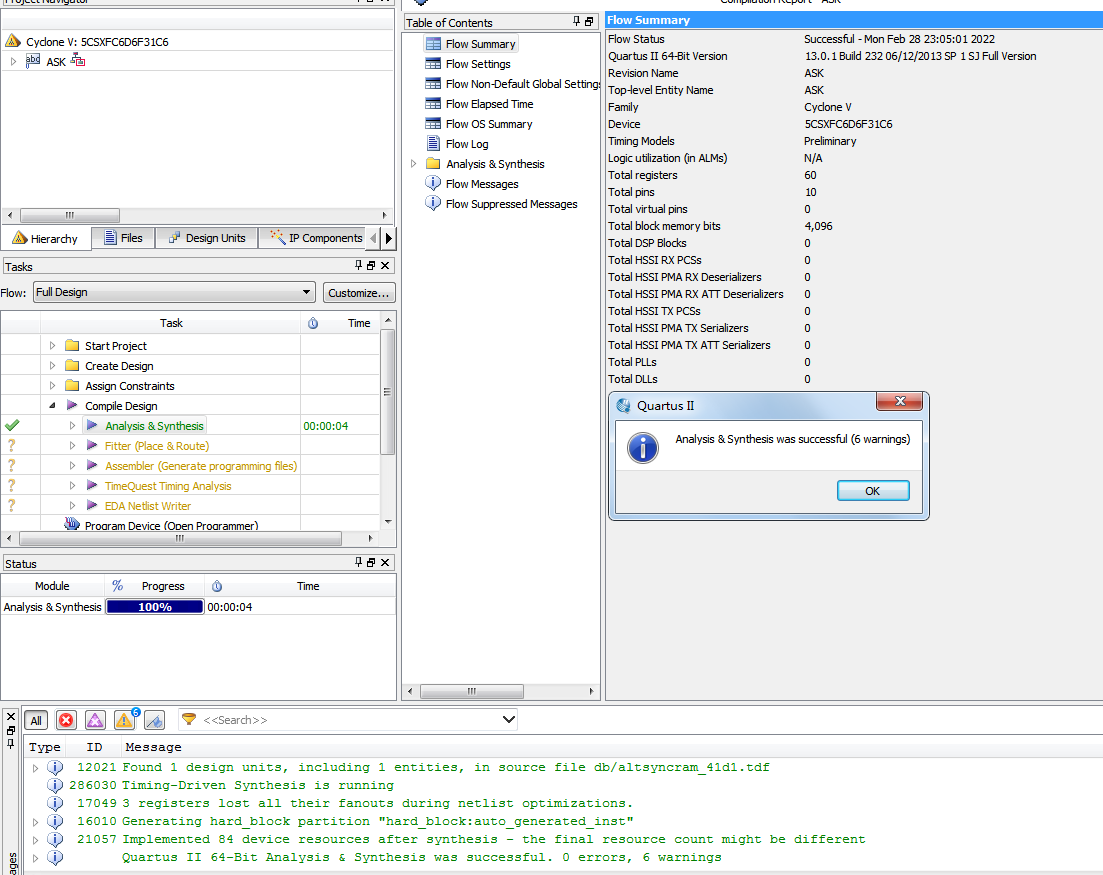Expand the Assign Constraints task folder

53,386
